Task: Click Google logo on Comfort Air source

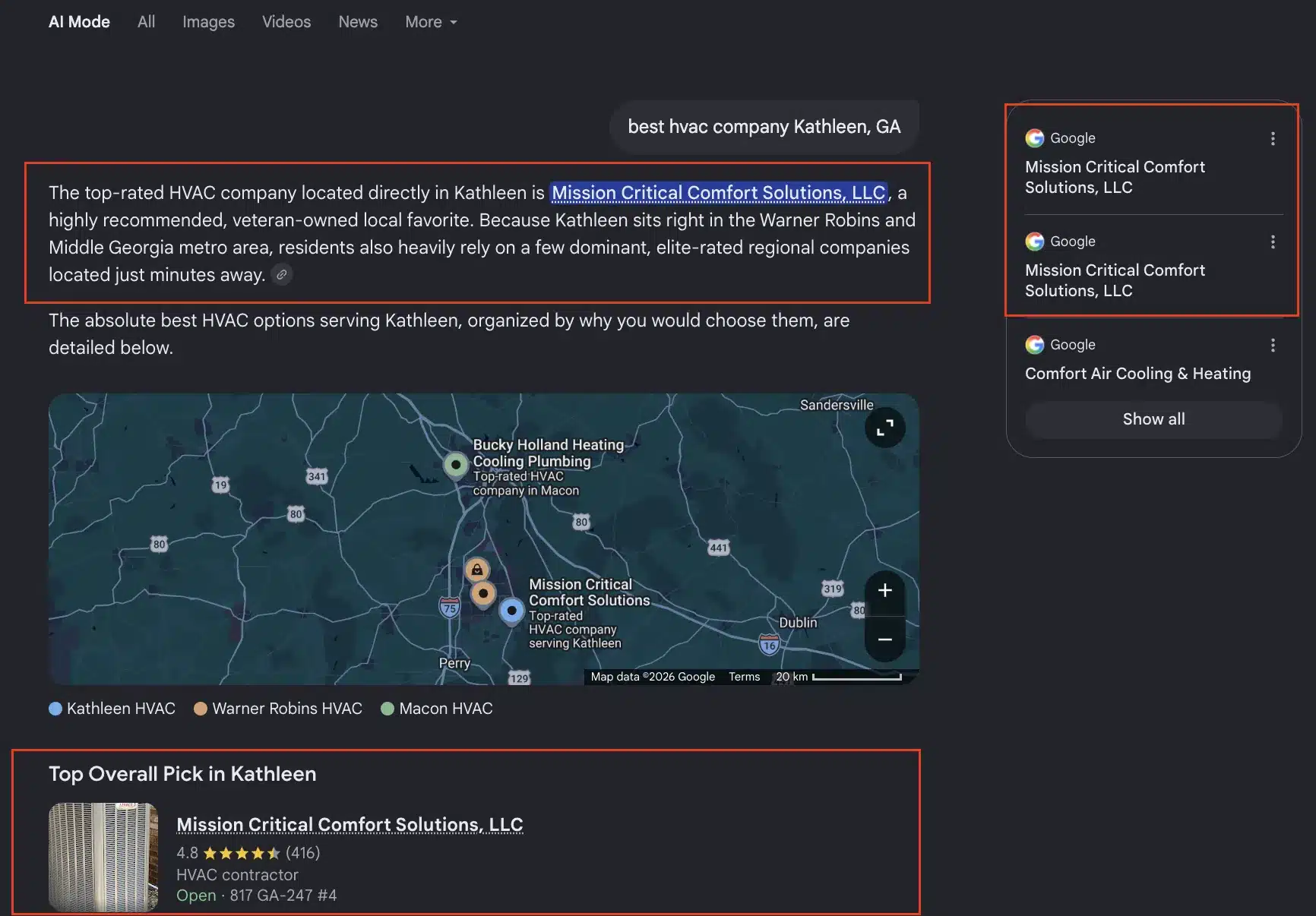Action: (1034, 345)
